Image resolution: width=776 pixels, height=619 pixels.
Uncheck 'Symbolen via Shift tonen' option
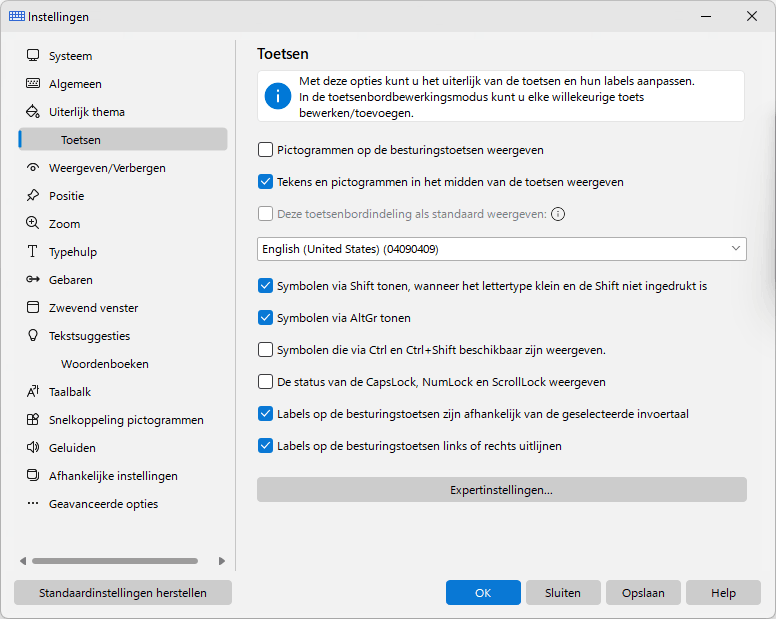click(265, 286)
